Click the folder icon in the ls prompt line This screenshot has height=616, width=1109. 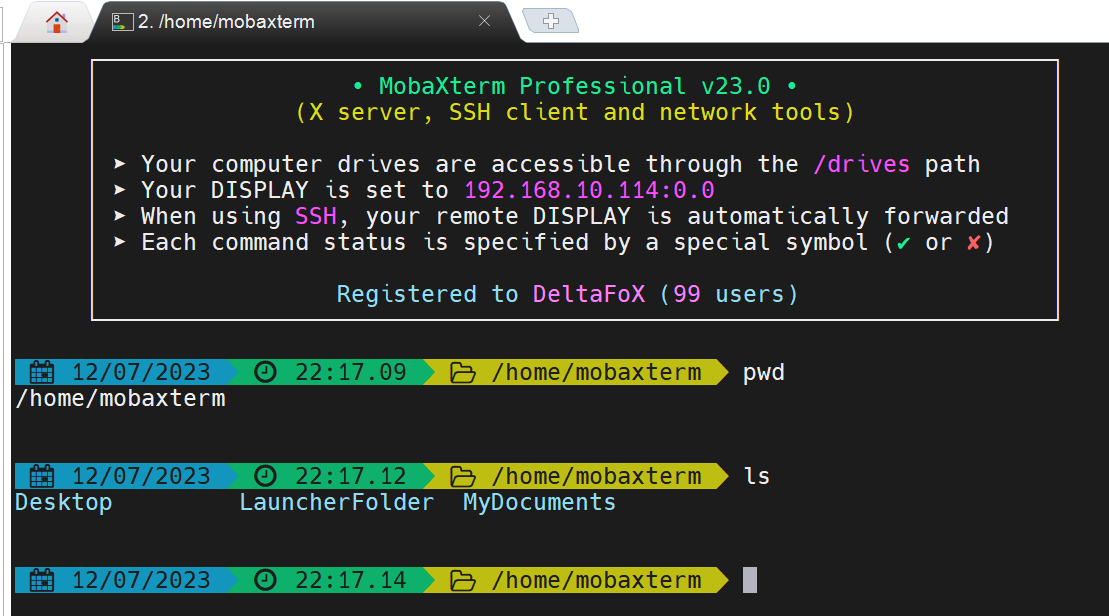[462, 477]
